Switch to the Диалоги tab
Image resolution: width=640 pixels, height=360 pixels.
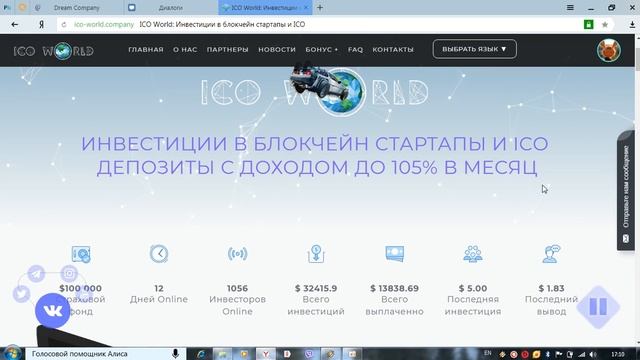pyautogui.click(x=171, y=8)
